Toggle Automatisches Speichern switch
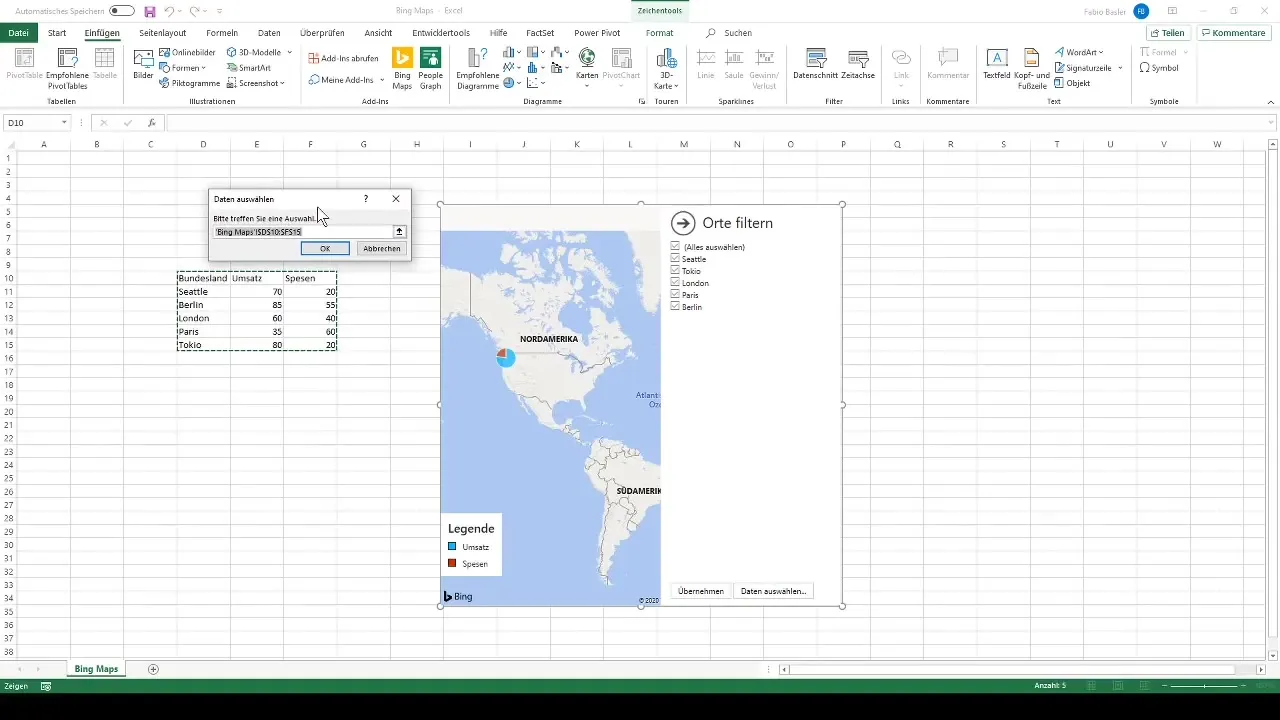This screenshot has height=720, width=1280. pyautogui.click(x=122, y=11)
